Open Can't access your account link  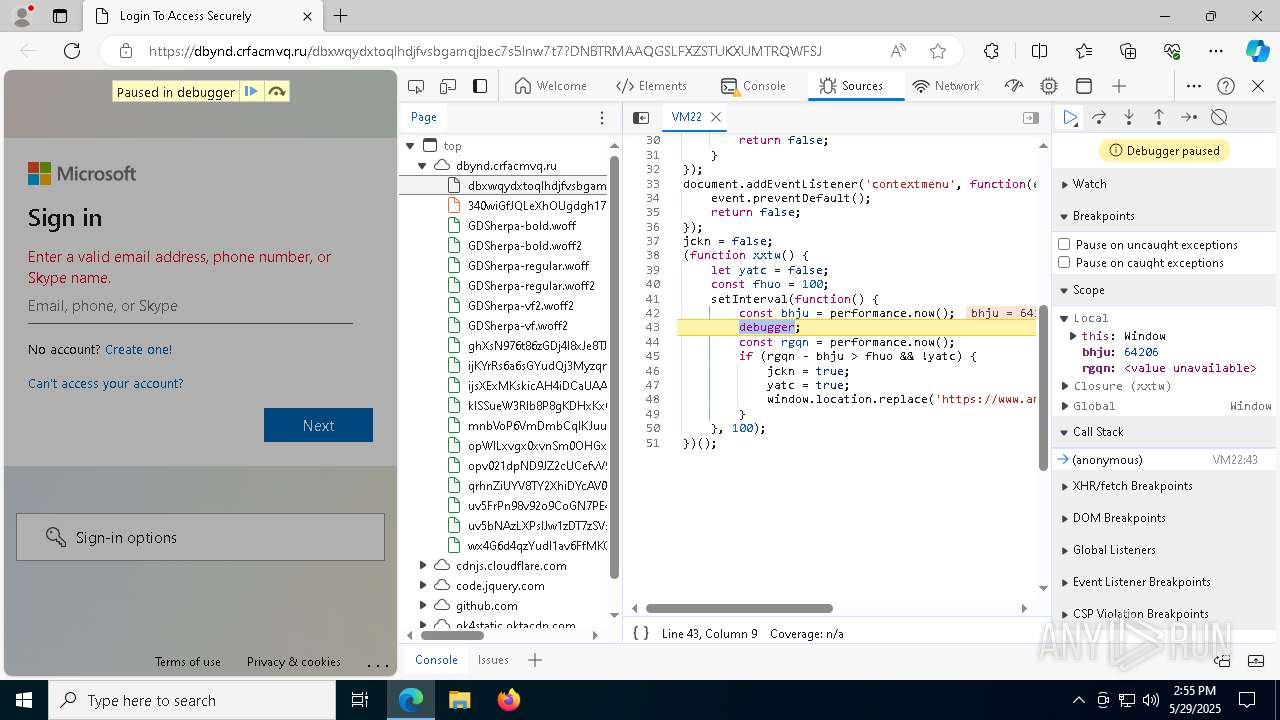(x=106, y=383)
